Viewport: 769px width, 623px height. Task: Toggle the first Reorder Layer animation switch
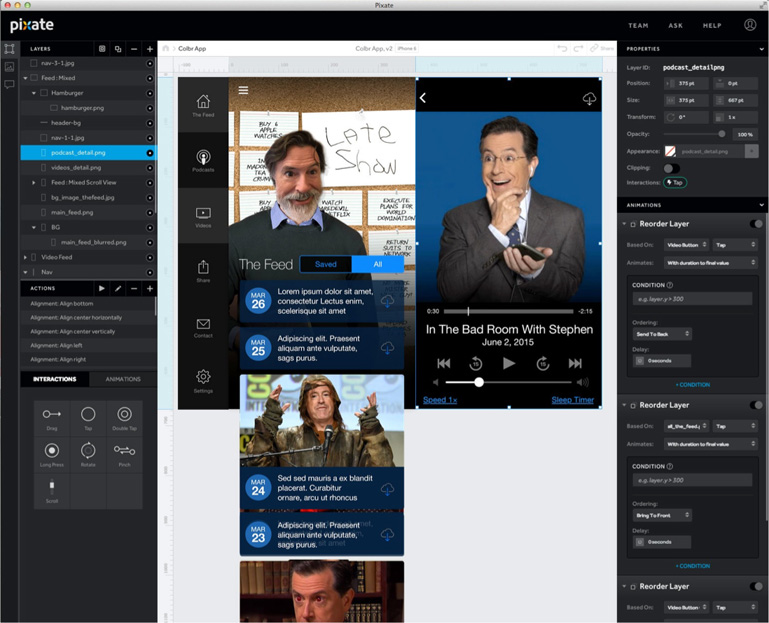pyautogui.click(x=756, y=224)
